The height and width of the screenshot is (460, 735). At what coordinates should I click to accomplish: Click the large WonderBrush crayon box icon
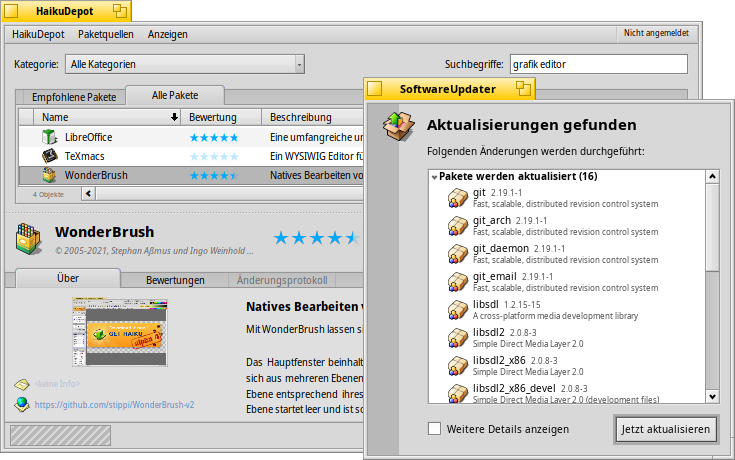coord(29,239)
